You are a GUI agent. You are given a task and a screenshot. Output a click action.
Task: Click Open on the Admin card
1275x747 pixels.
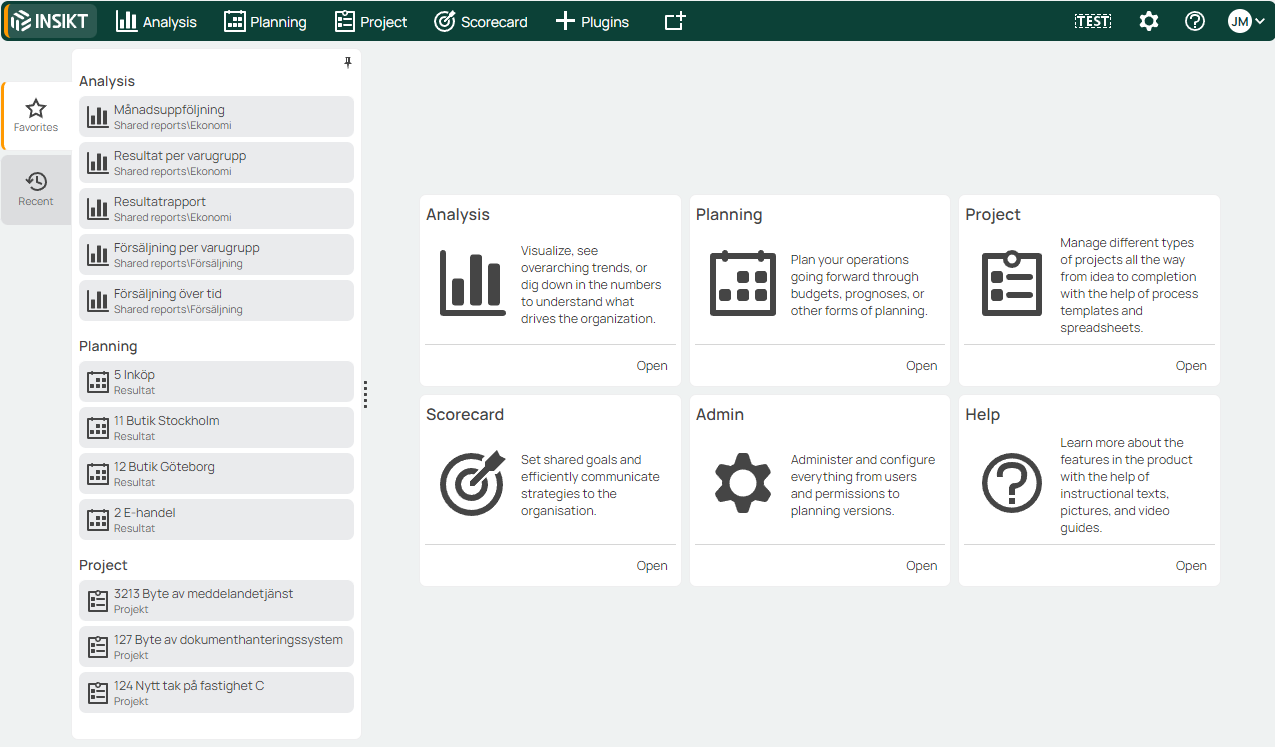click(x=921, y=566)
